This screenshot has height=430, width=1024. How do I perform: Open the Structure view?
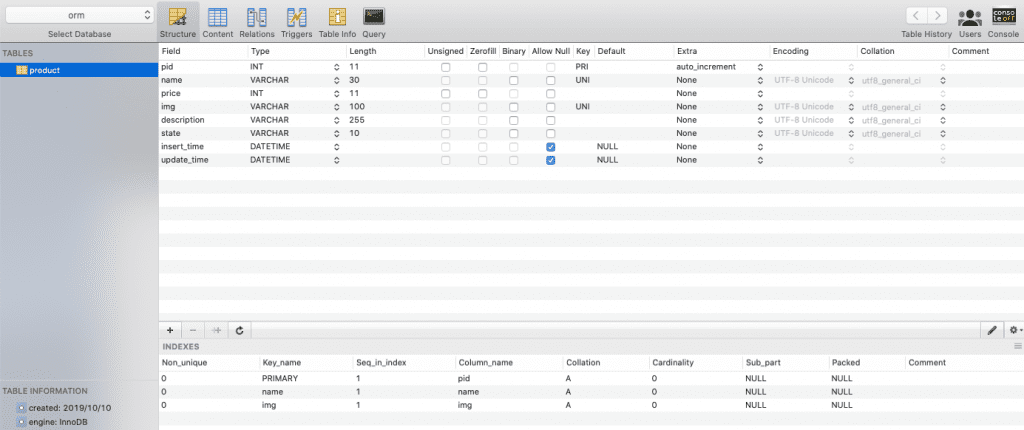click(x=178, y=22)
